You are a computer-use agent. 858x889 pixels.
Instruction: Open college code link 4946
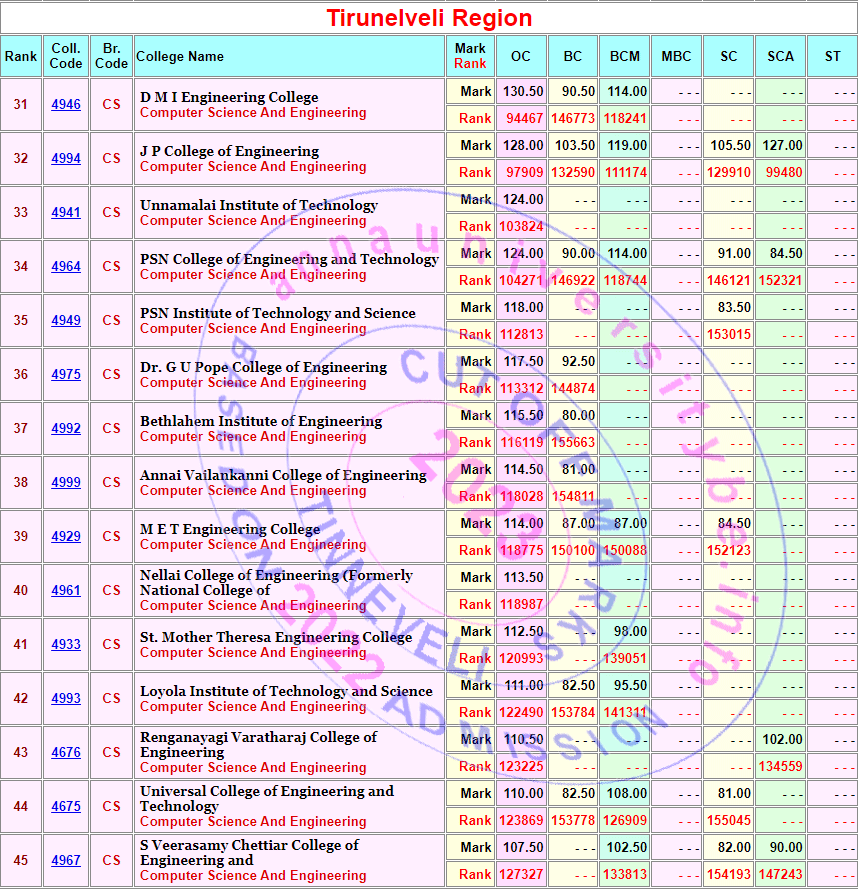[x=66, y=105]
